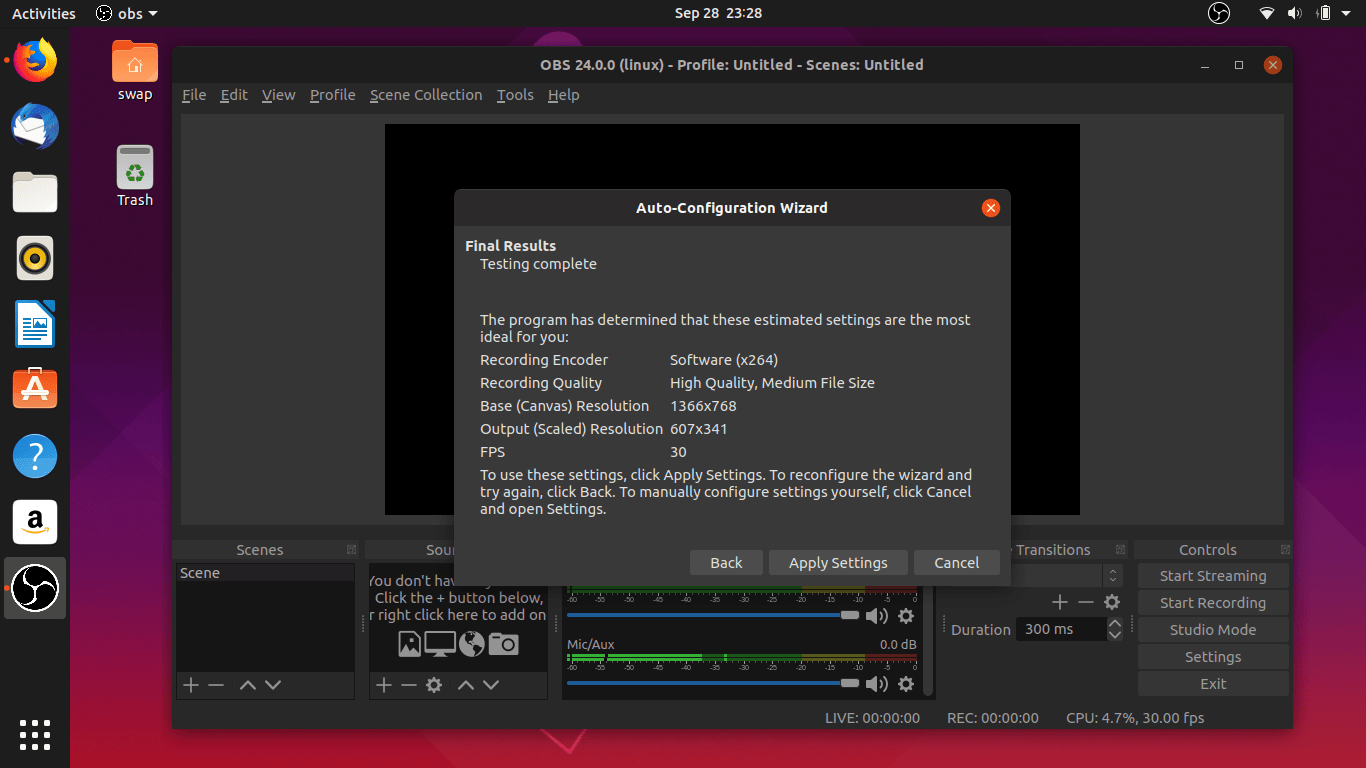The width and height of the screenshot is (1366, 768).
Task: Open the clock showing Sep 28 23:28
Action: (x=718, y=13)
